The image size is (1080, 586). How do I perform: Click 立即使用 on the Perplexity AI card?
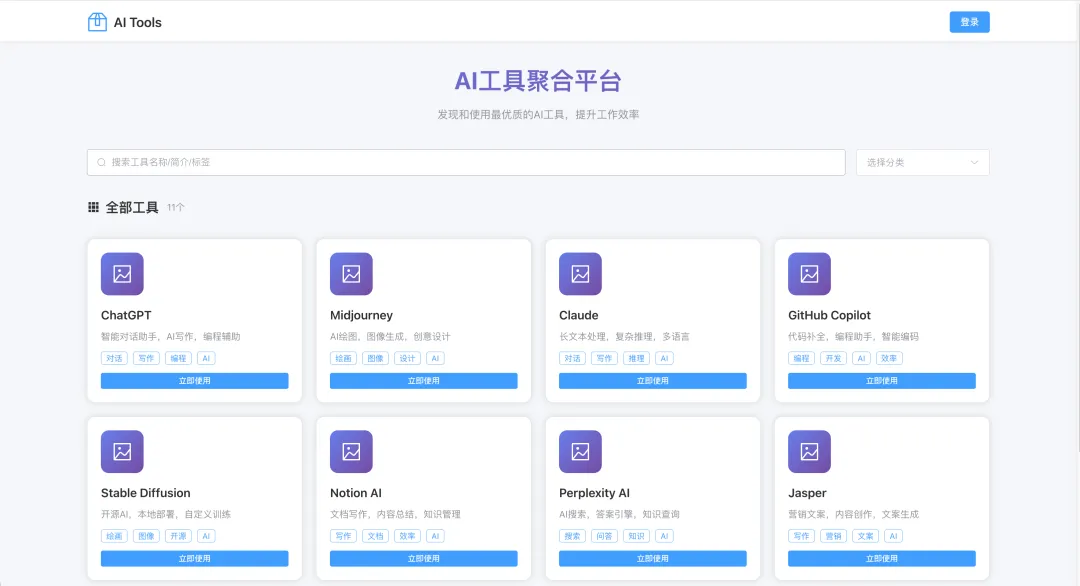point(652,558)
